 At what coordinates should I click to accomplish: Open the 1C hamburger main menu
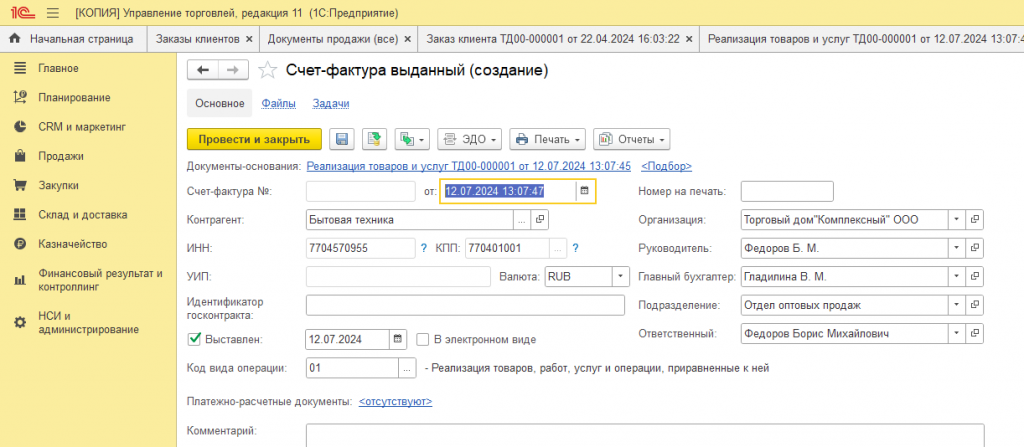(53, 13)
